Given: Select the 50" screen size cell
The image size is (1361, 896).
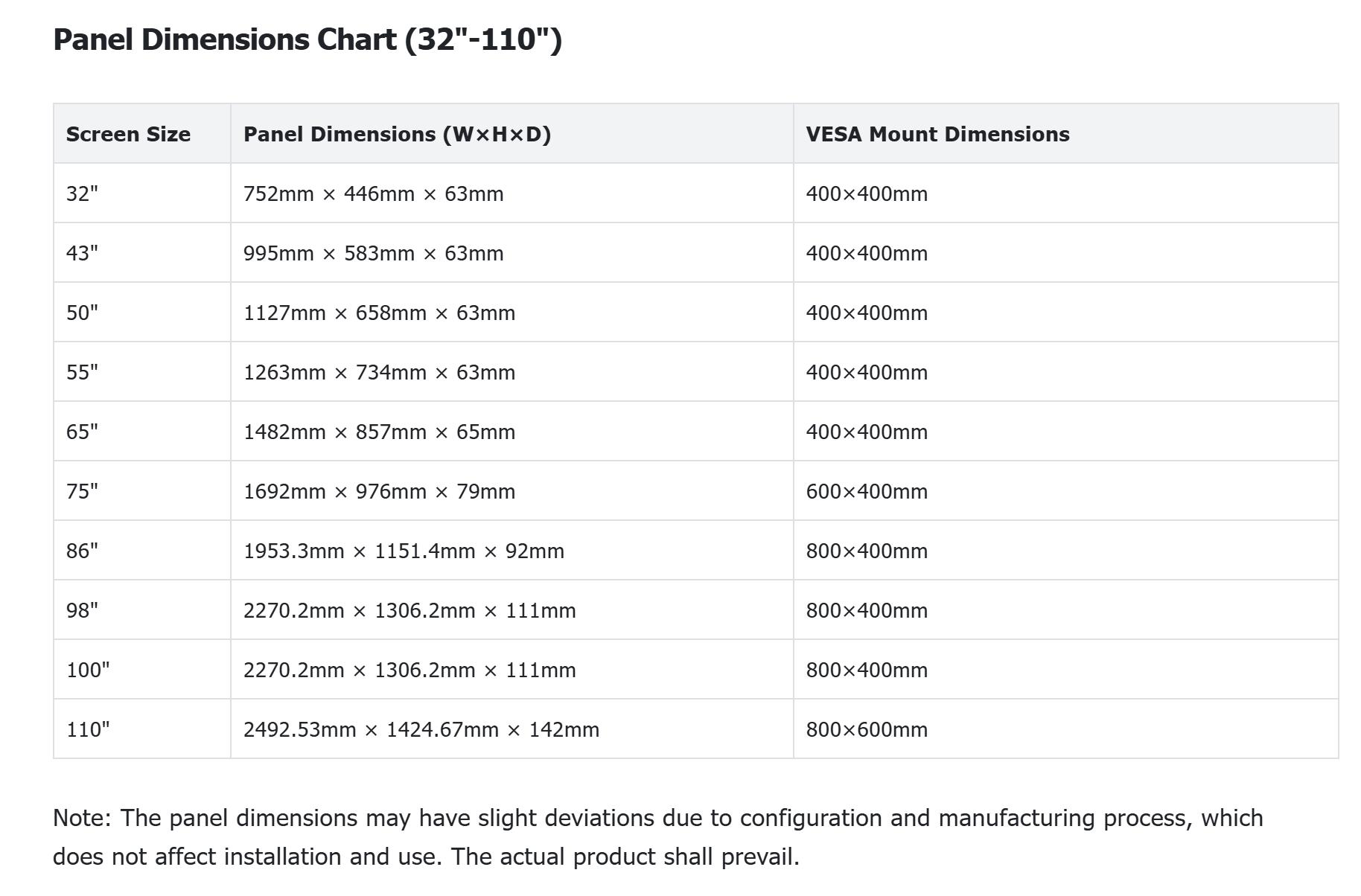Looking at the screenshot, I should pos(82,313).
